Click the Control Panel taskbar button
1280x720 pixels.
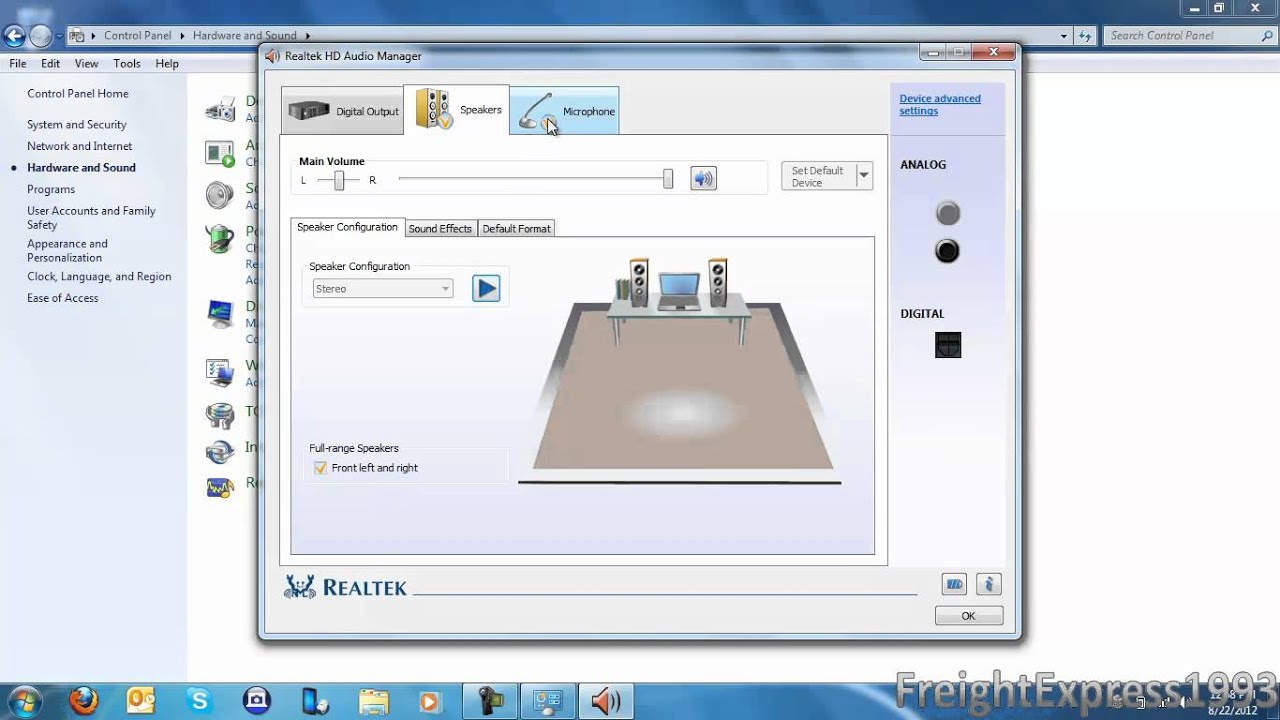pos(548,701)
